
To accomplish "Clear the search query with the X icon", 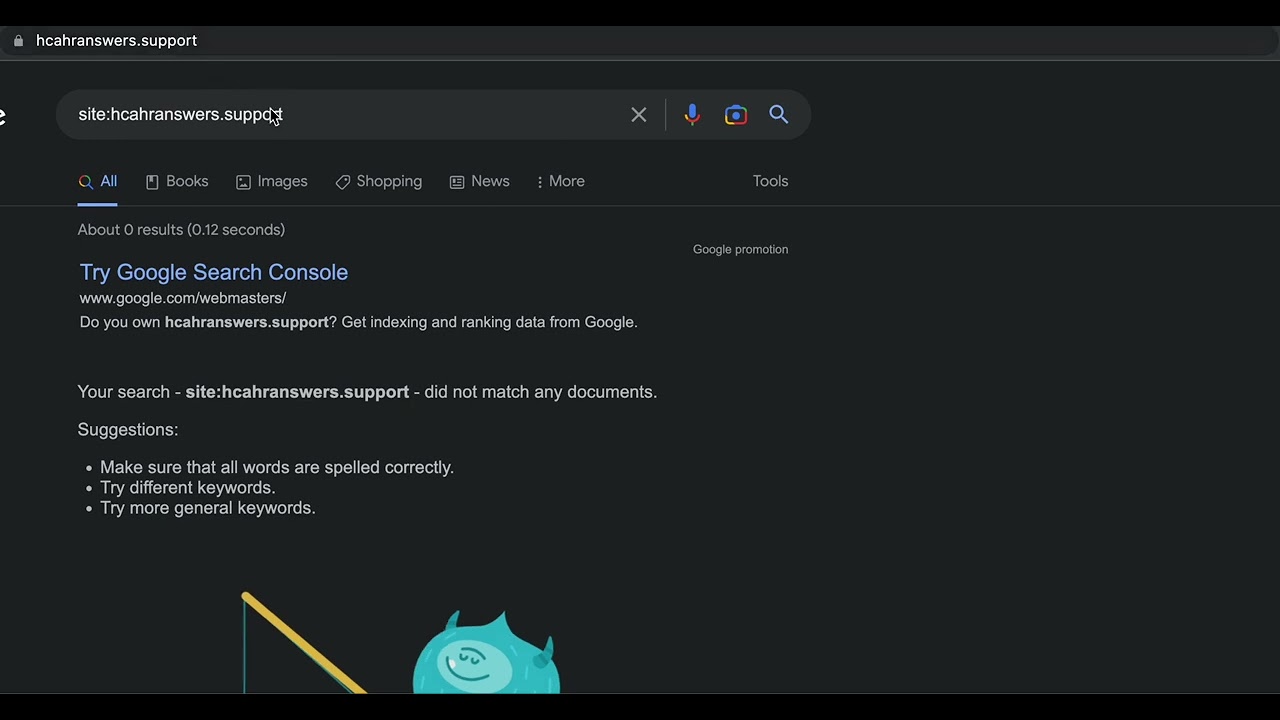I will point(639,115).
